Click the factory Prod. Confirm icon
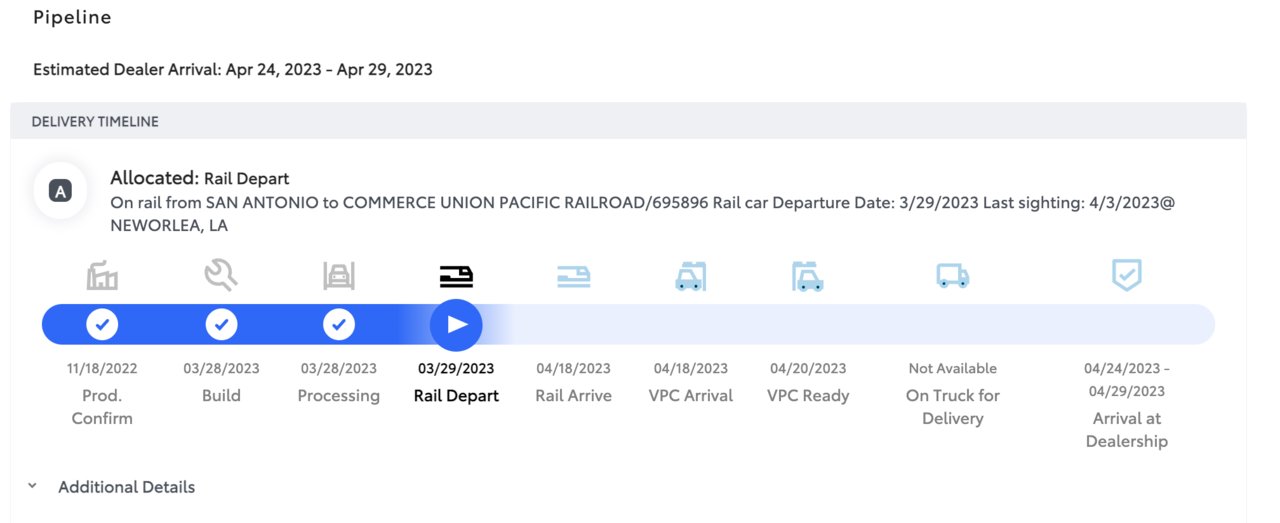This screenshot has width=1280, height=523. (x=102, y=275)
